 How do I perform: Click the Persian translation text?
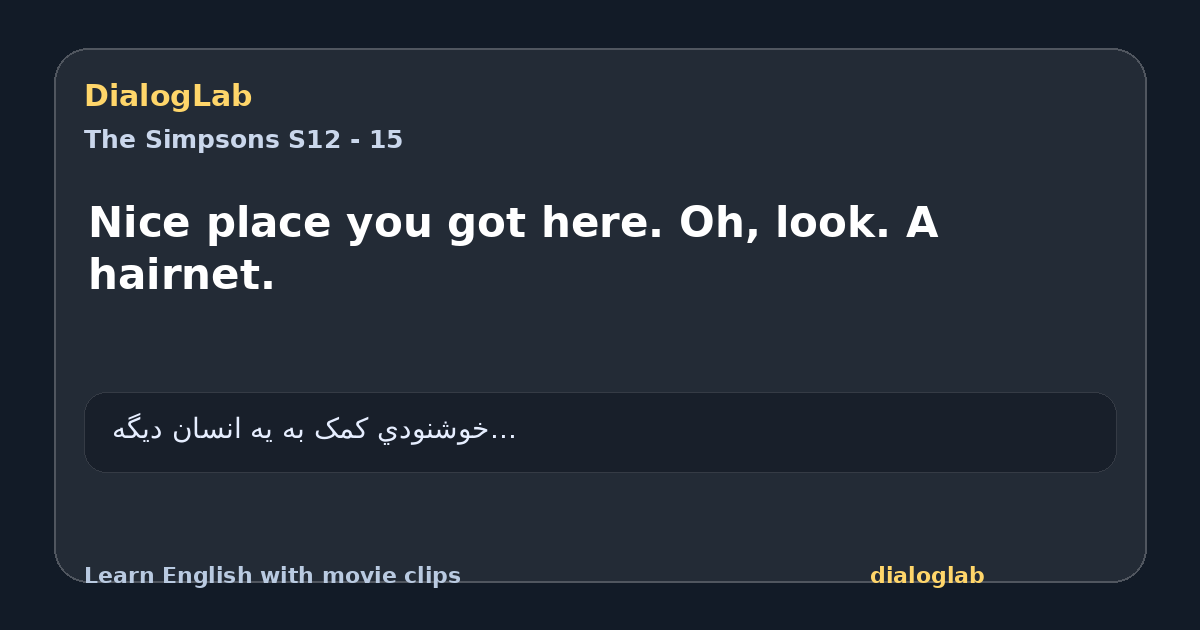pos(314,430)
